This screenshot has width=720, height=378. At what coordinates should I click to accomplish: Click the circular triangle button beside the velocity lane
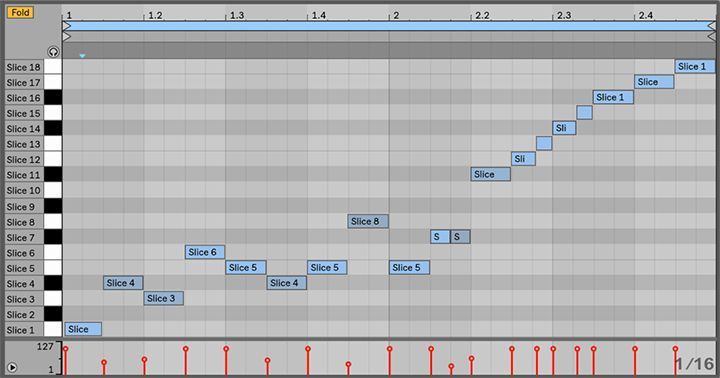coord(12,367)
